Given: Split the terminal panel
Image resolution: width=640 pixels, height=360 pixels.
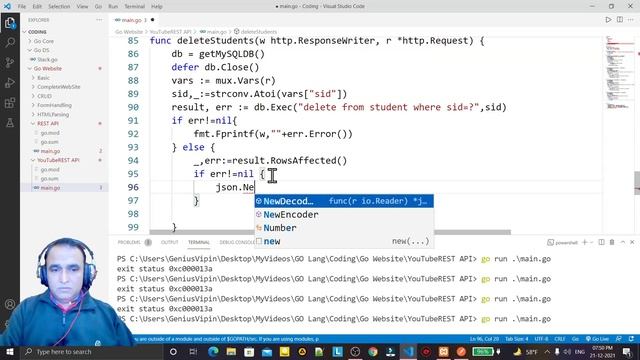Looking at the screenshot, I should click(x=601, y=242).
